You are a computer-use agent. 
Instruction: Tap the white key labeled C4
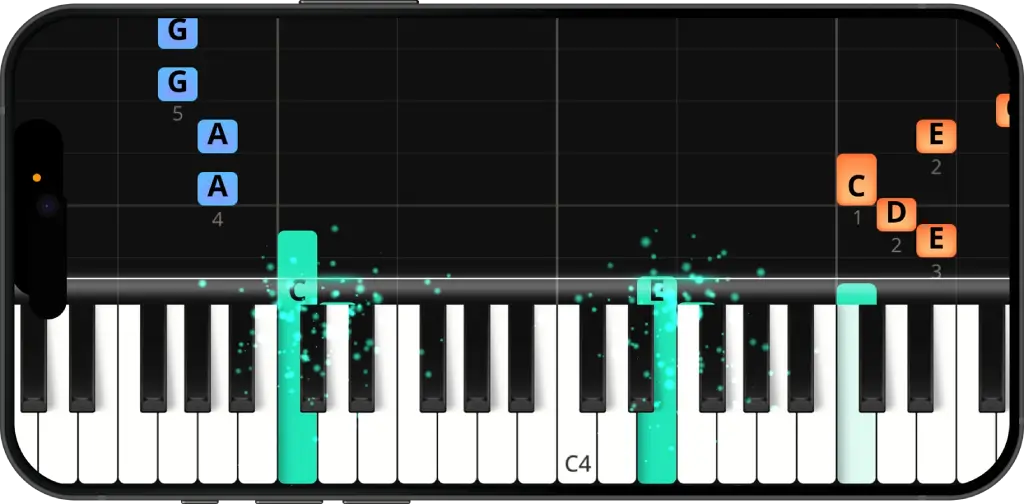[577, 450]
